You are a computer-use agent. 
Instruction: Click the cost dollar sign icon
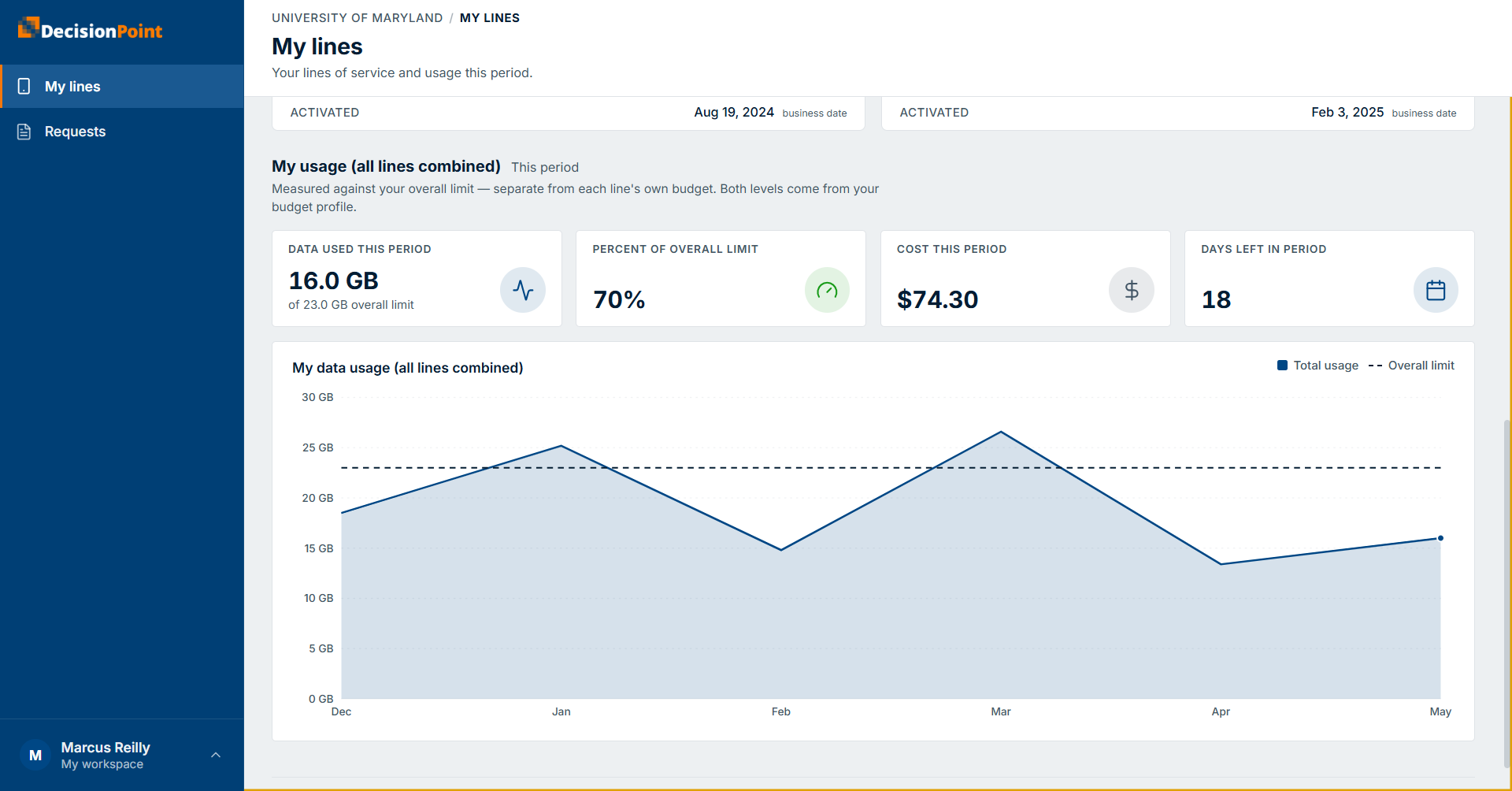tap(1132, 290)
